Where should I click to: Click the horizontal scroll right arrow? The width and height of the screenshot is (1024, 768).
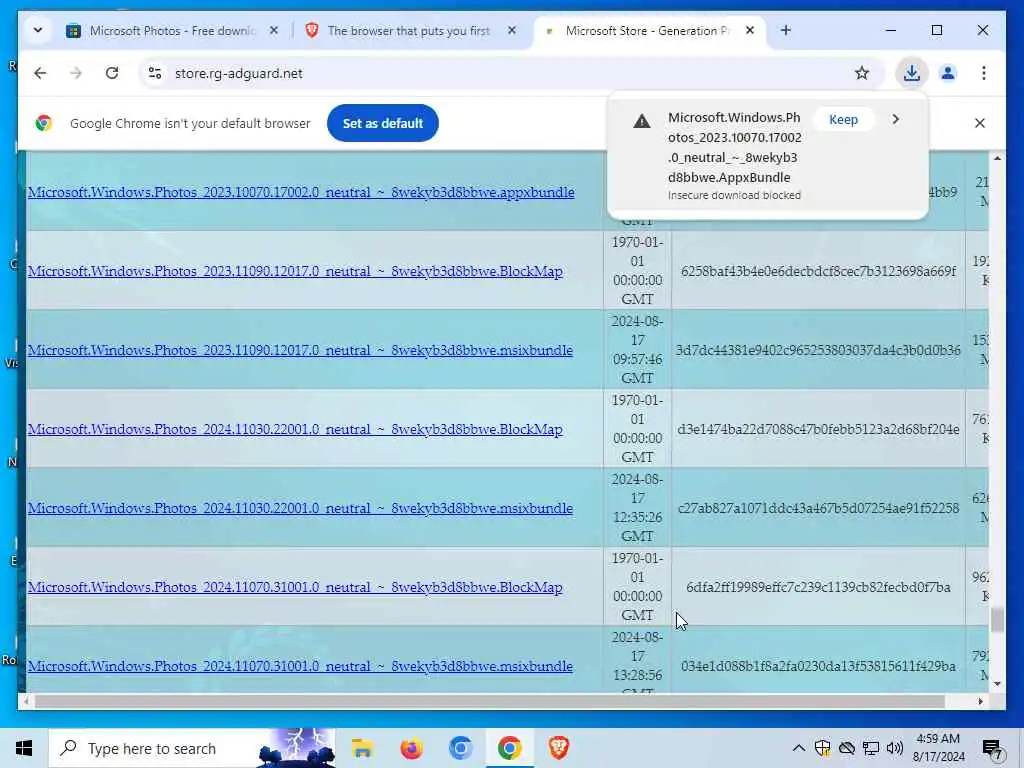(x=980, y=701)
